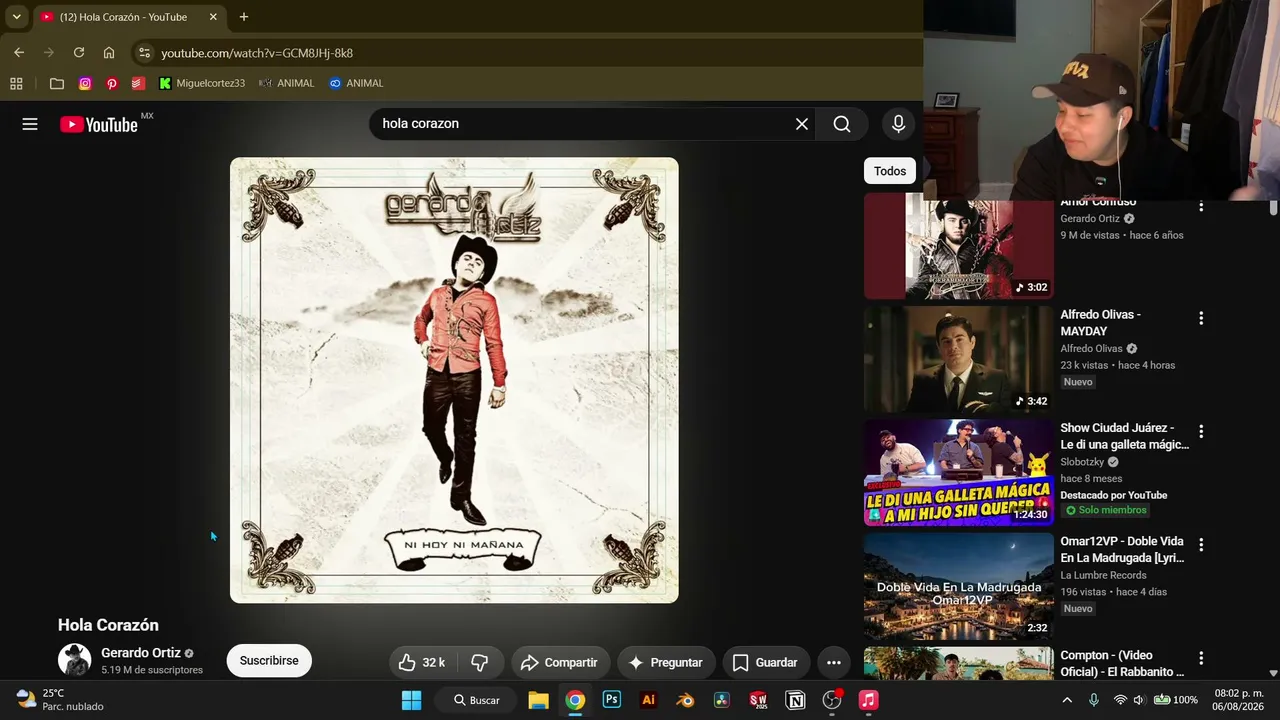Open the YouTube guide hamburger menu
Image resolution: width=1280 pixels, height=720 pixels.
click(30, 124)
